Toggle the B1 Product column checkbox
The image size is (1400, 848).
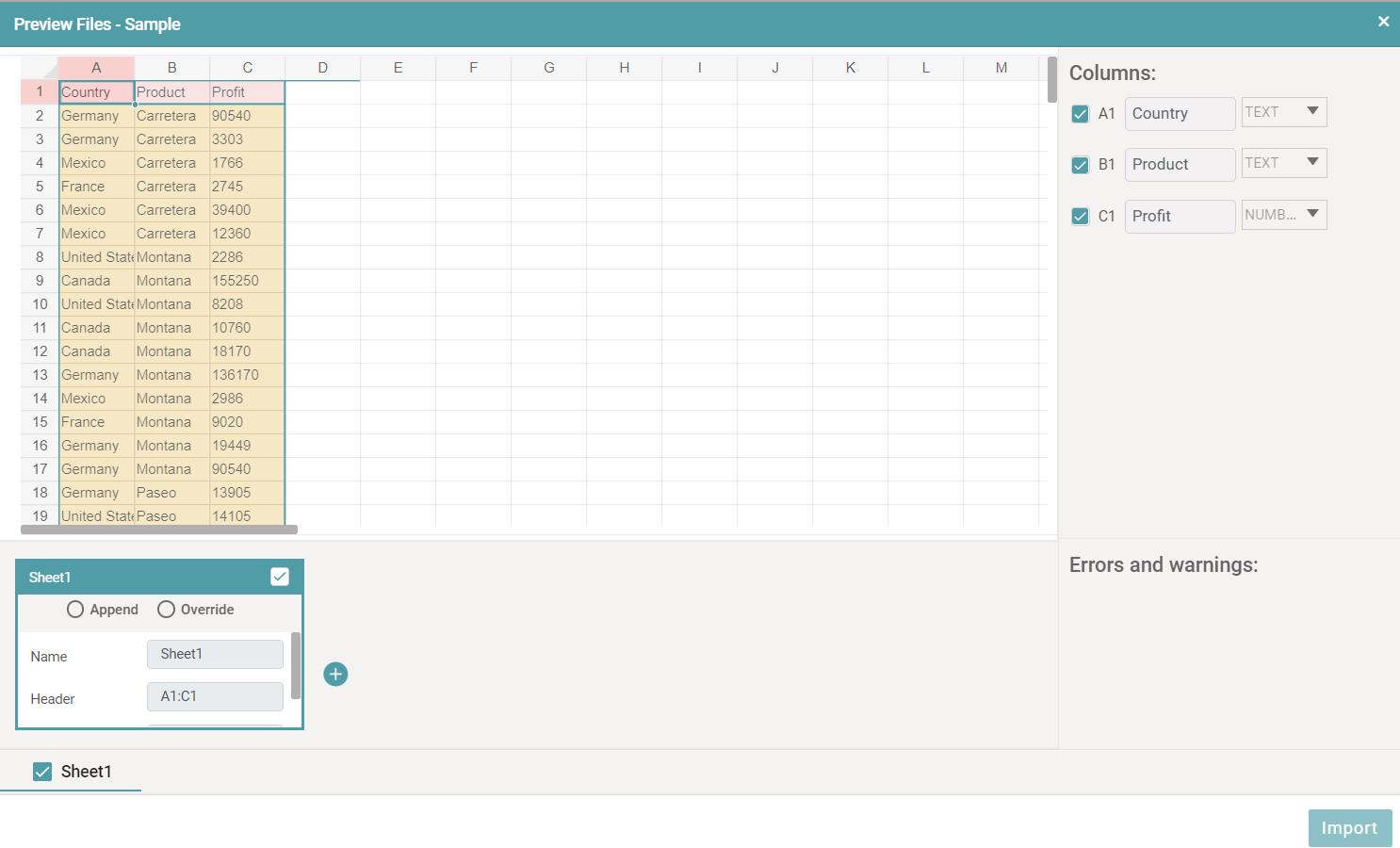coord(1081,165)
